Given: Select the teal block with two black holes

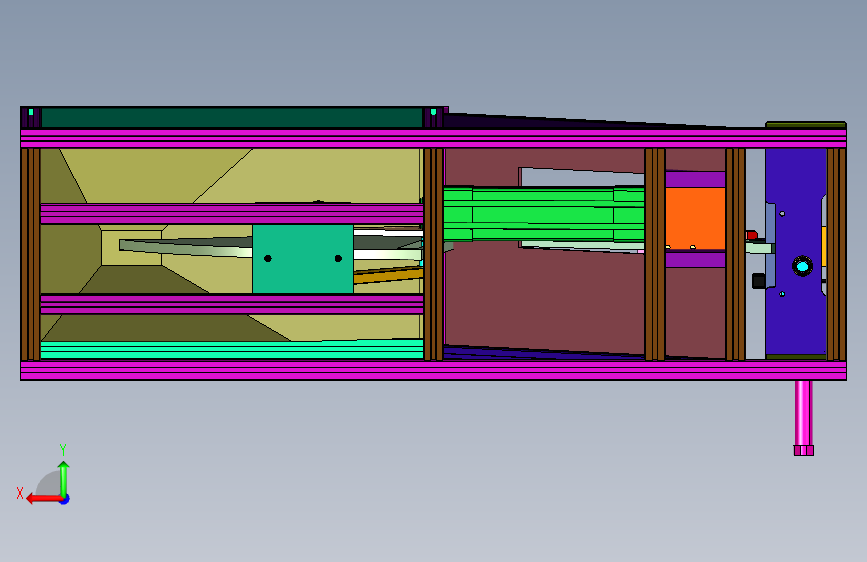Looking at the screenshot, I should pos(302,258).
